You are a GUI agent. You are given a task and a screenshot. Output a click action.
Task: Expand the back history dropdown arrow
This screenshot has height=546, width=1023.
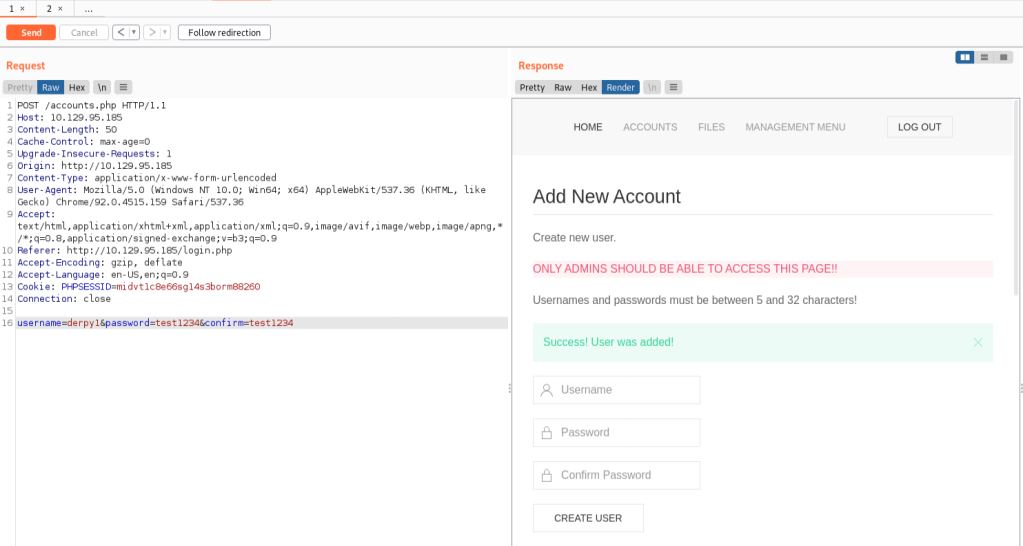click(134, 33)
